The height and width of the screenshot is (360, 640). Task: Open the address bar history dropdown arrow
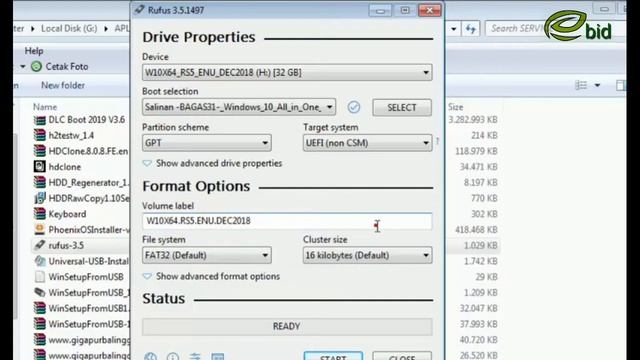453,29
